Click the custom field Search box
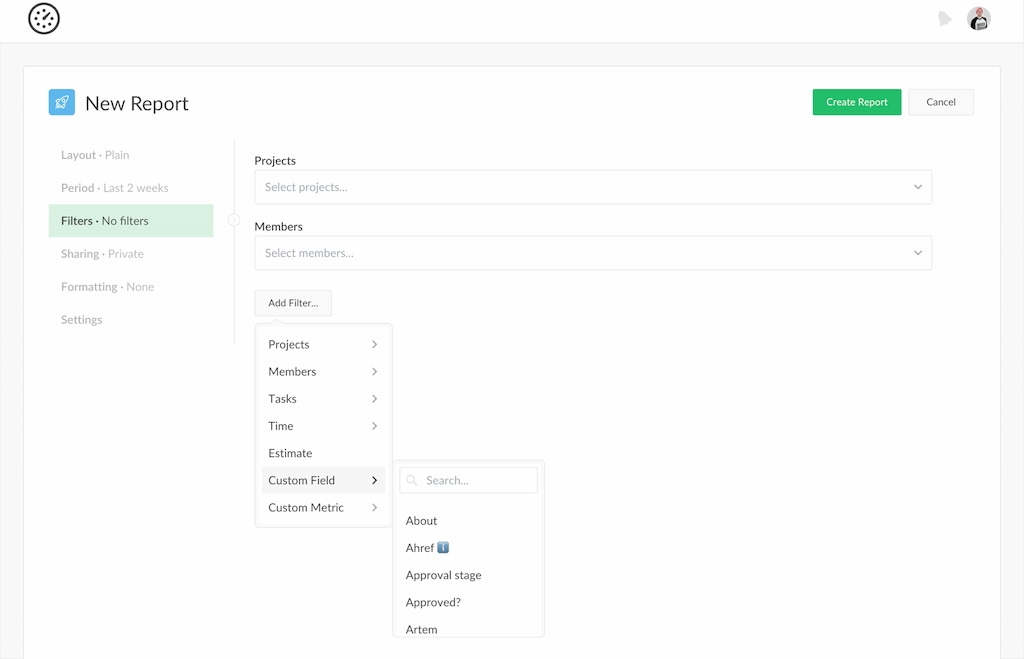The height and width of the screenshot is (659, 1024). pos(476,481)
